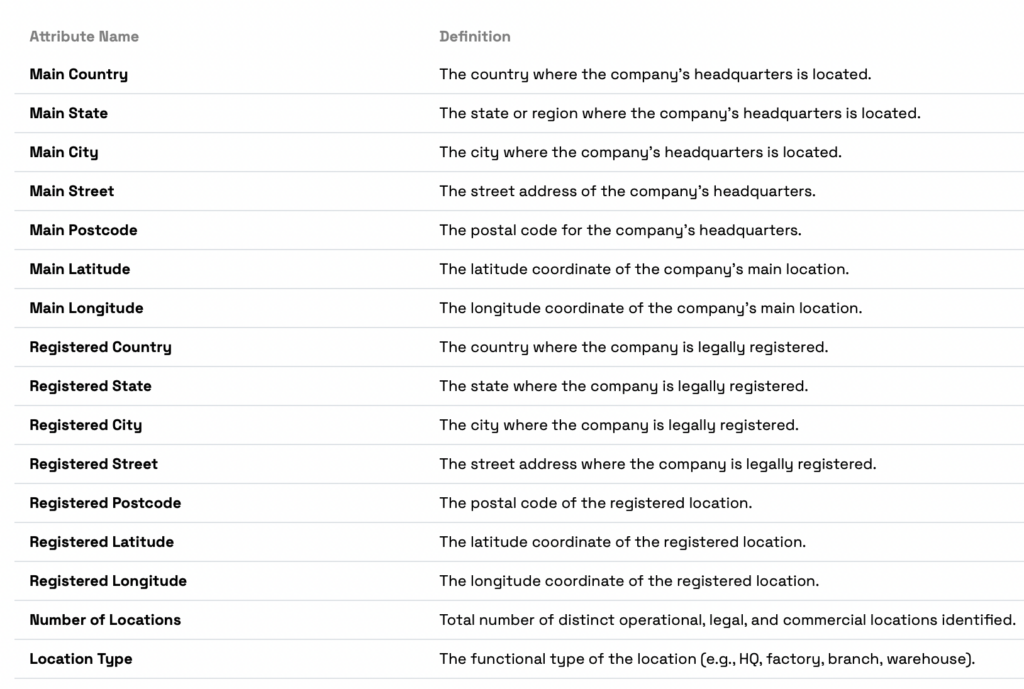Select the Main Street attribute name

tap(72, 191)
